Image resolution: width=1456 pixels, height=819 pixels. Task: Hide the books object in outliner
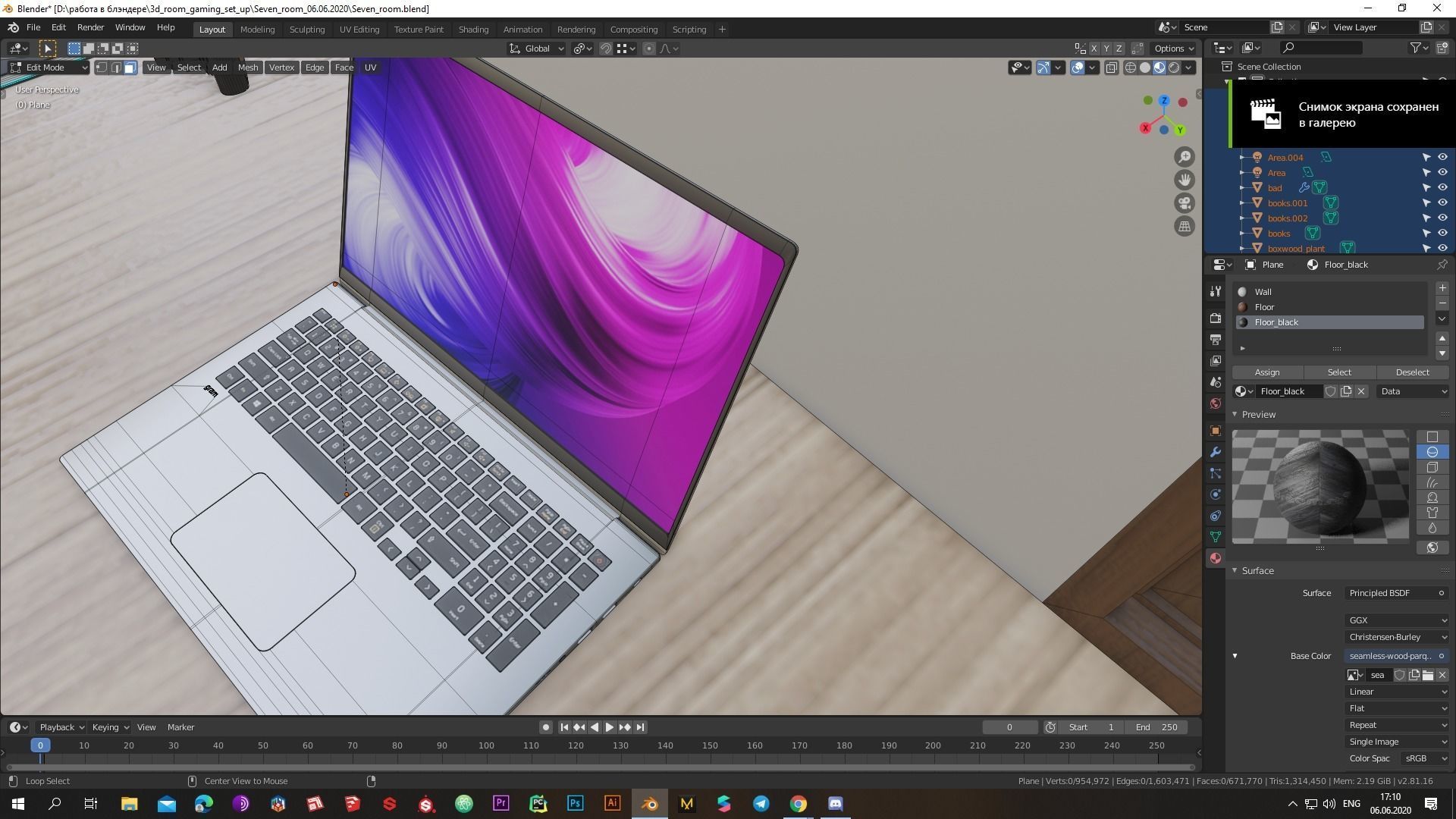click(x=1442, y=234)
